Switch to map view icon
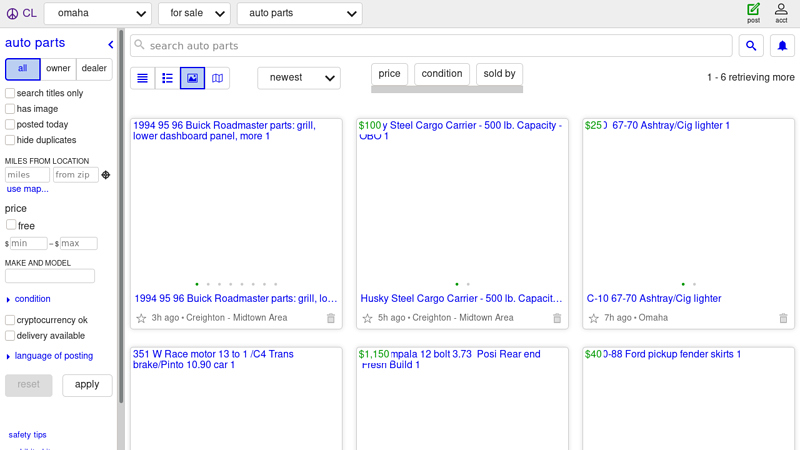Viewport: 800px width, 450px height. coord(217,78)
